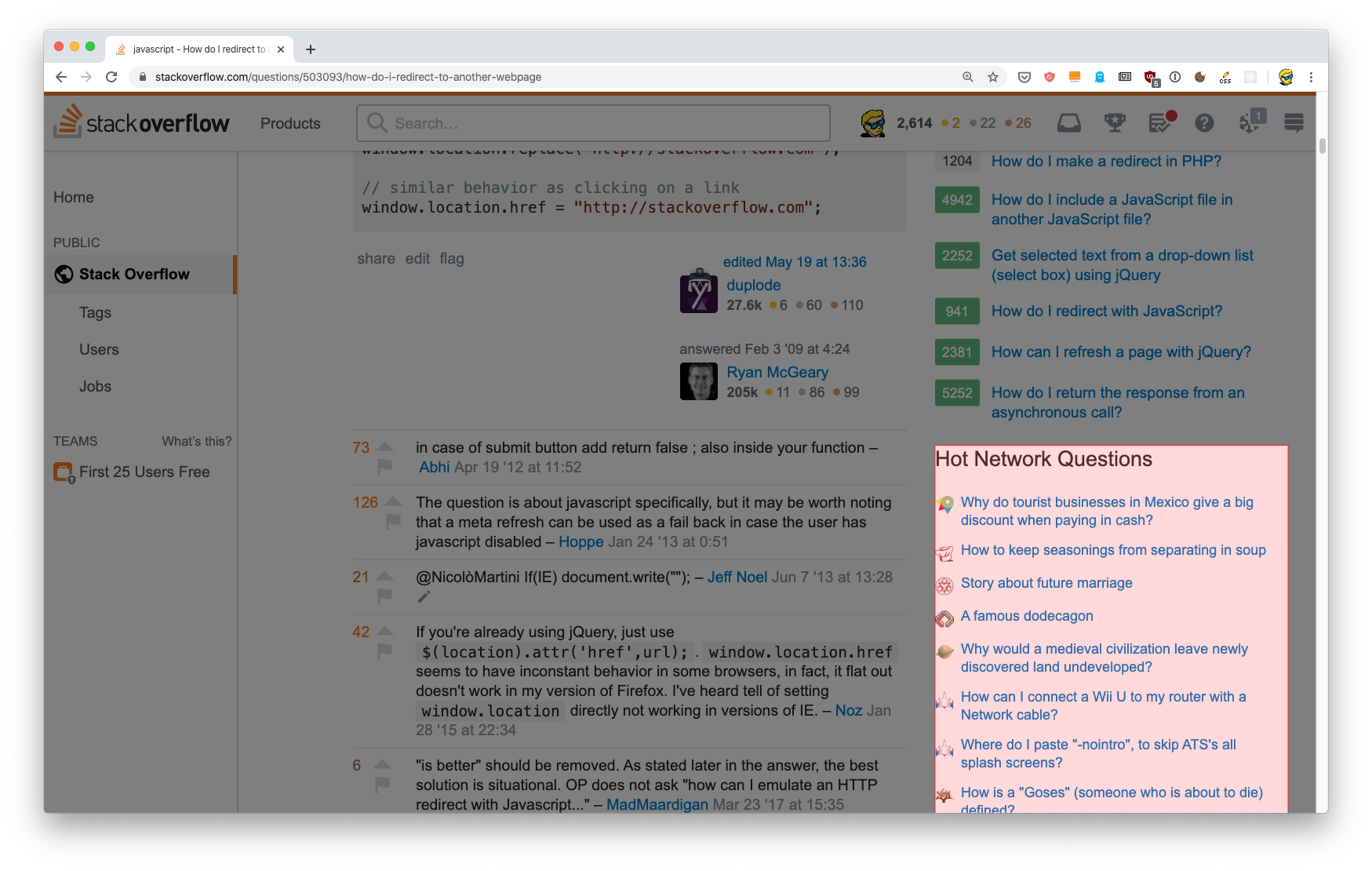Upvote the comment with 126 votes
1372x871 pixels.
[394, 502]
